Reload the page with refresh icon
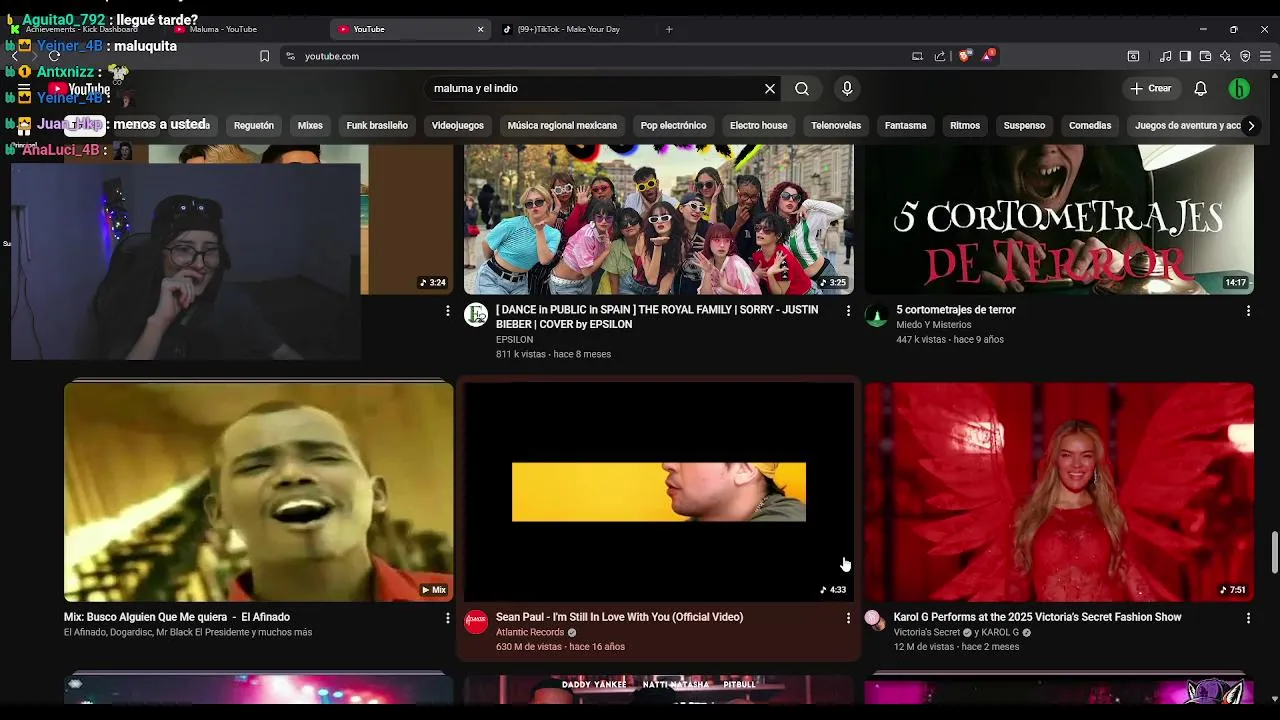This screenshot has width=1280, height=720. tap(54, 56)
